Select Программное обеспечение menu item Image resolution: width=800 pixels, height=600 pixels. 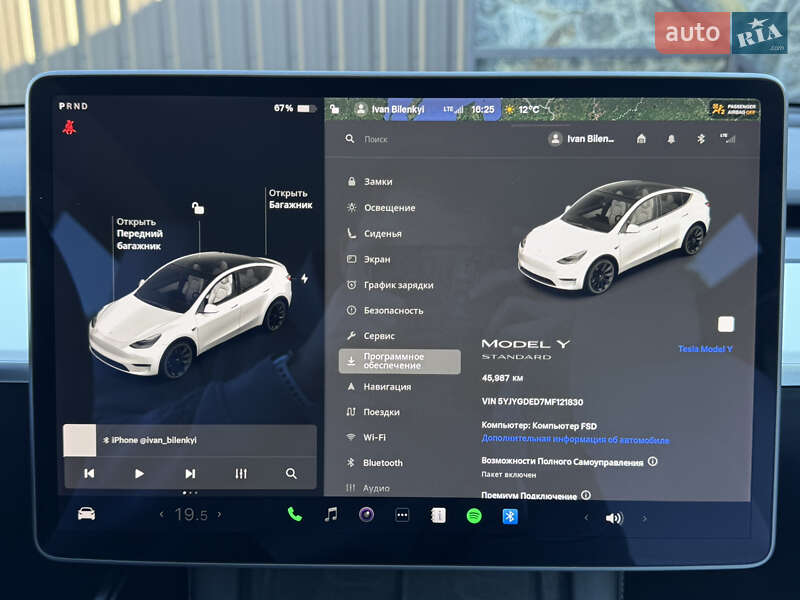(399, 361)
